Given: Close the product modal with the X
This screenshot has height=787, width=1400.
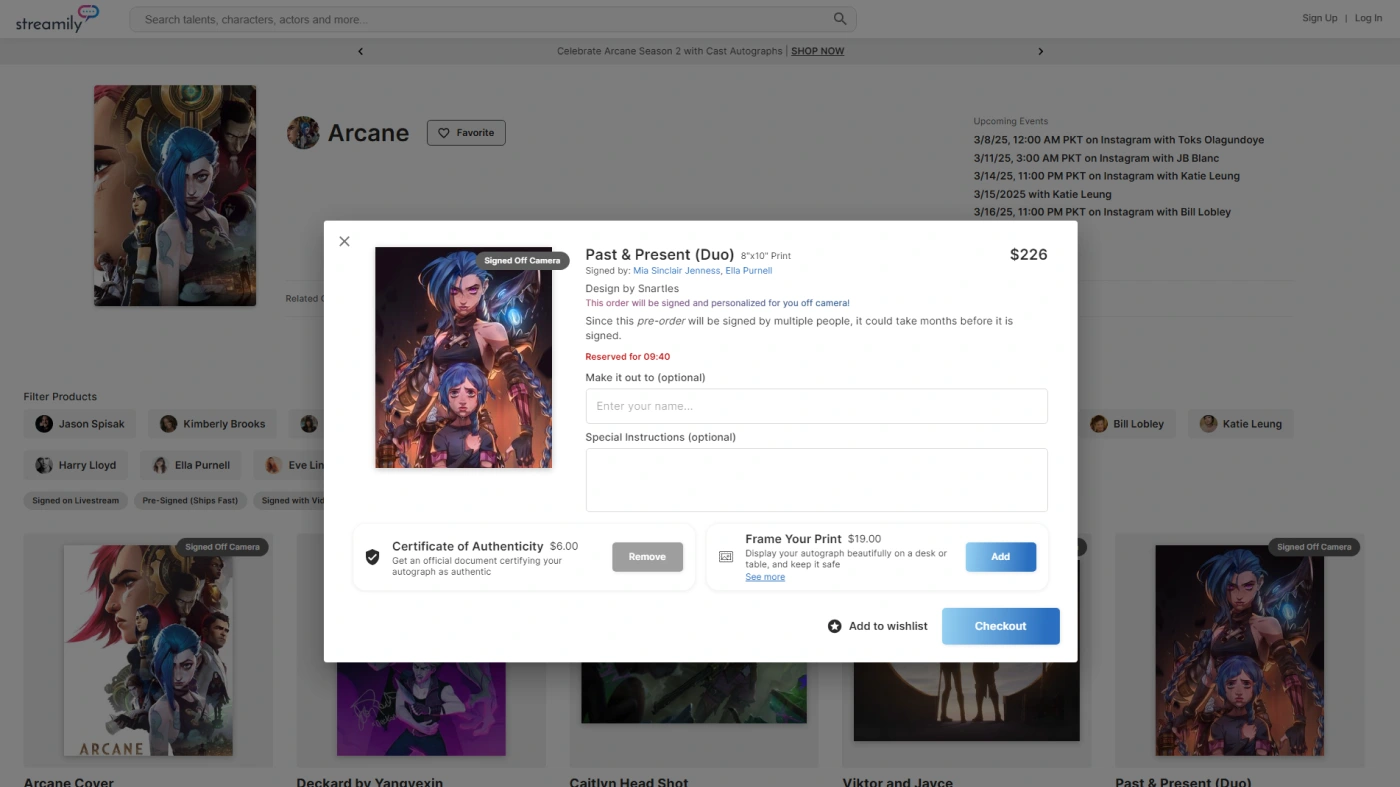Looking at the screenshot, I should [x=344, y=241].
